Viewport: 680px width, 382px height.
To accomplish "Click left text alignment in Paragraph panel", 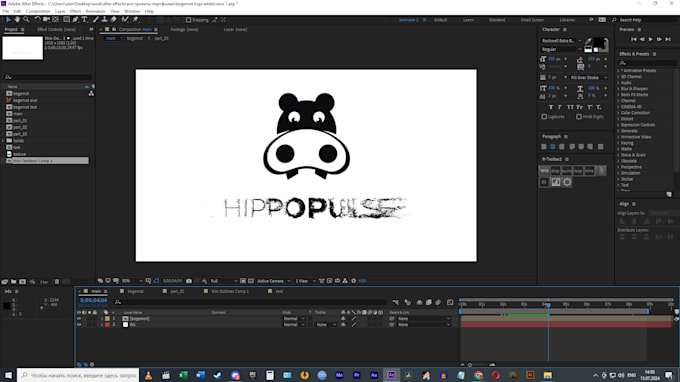I will point(544,147).
